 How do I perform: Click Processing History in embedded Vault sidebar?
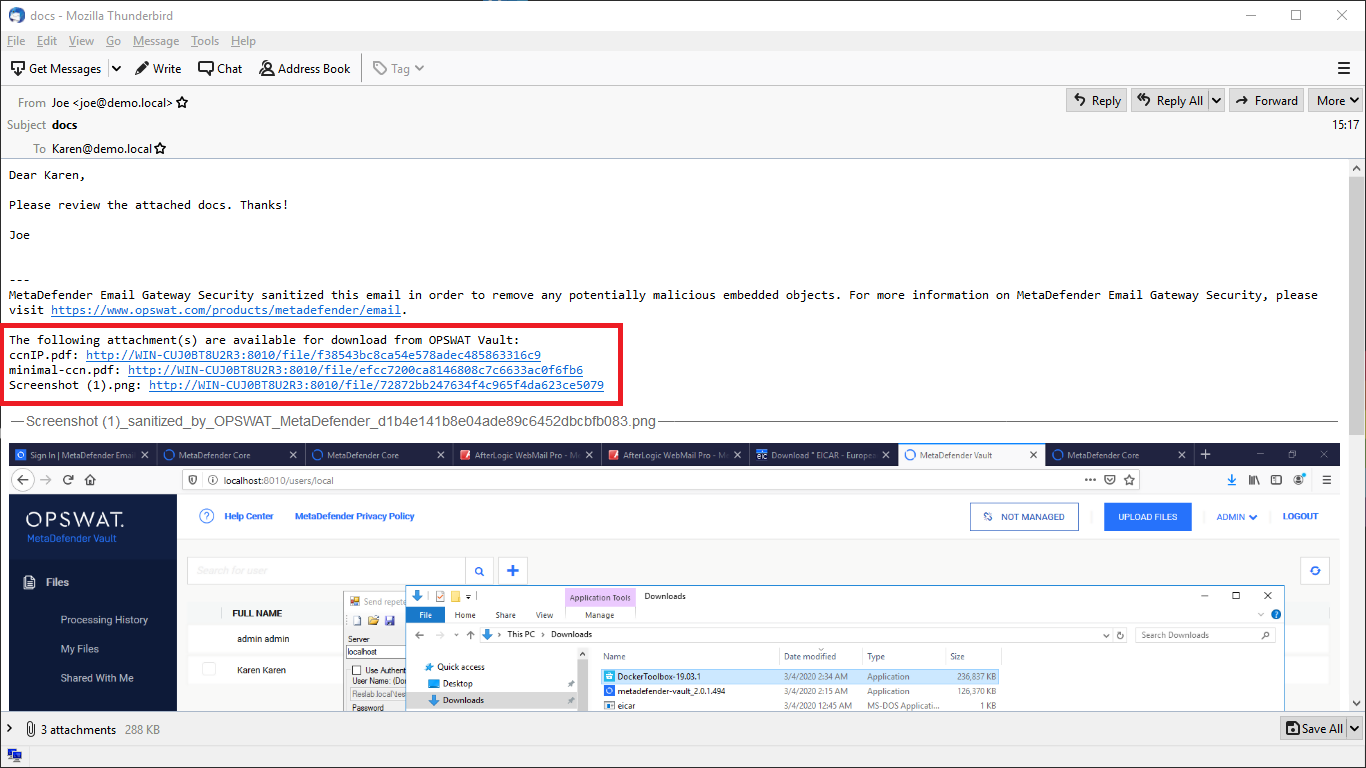pos(104,620)
